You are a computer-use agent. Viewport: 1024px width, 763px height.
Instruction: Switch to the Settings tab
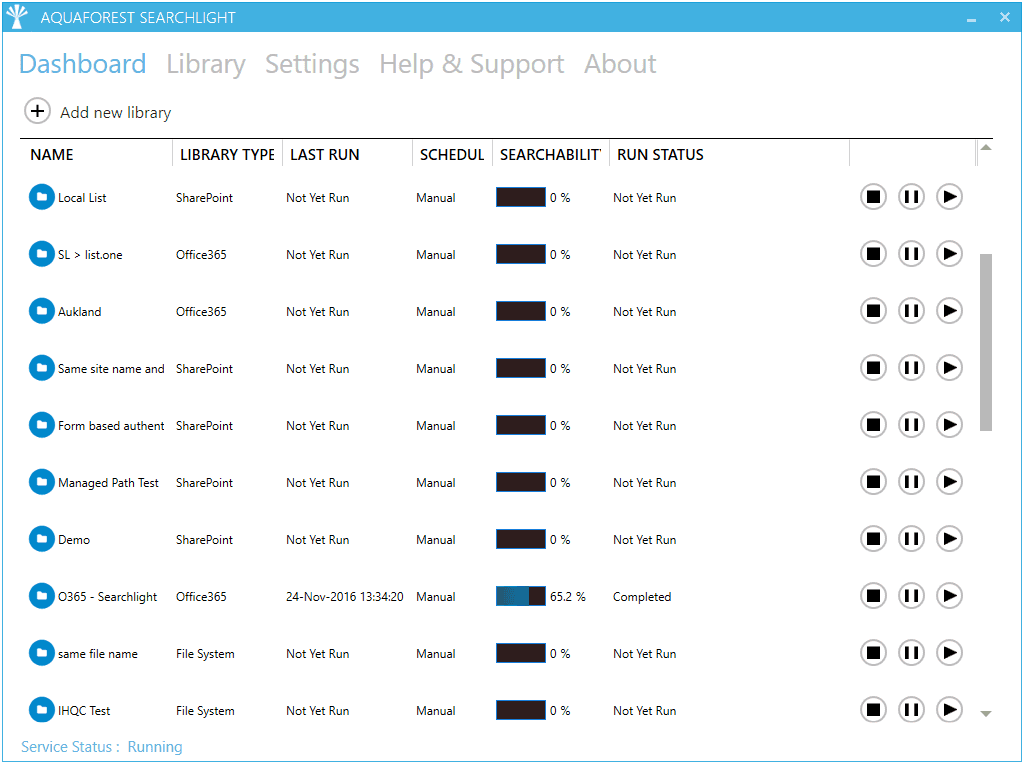(x=312, y=64)
